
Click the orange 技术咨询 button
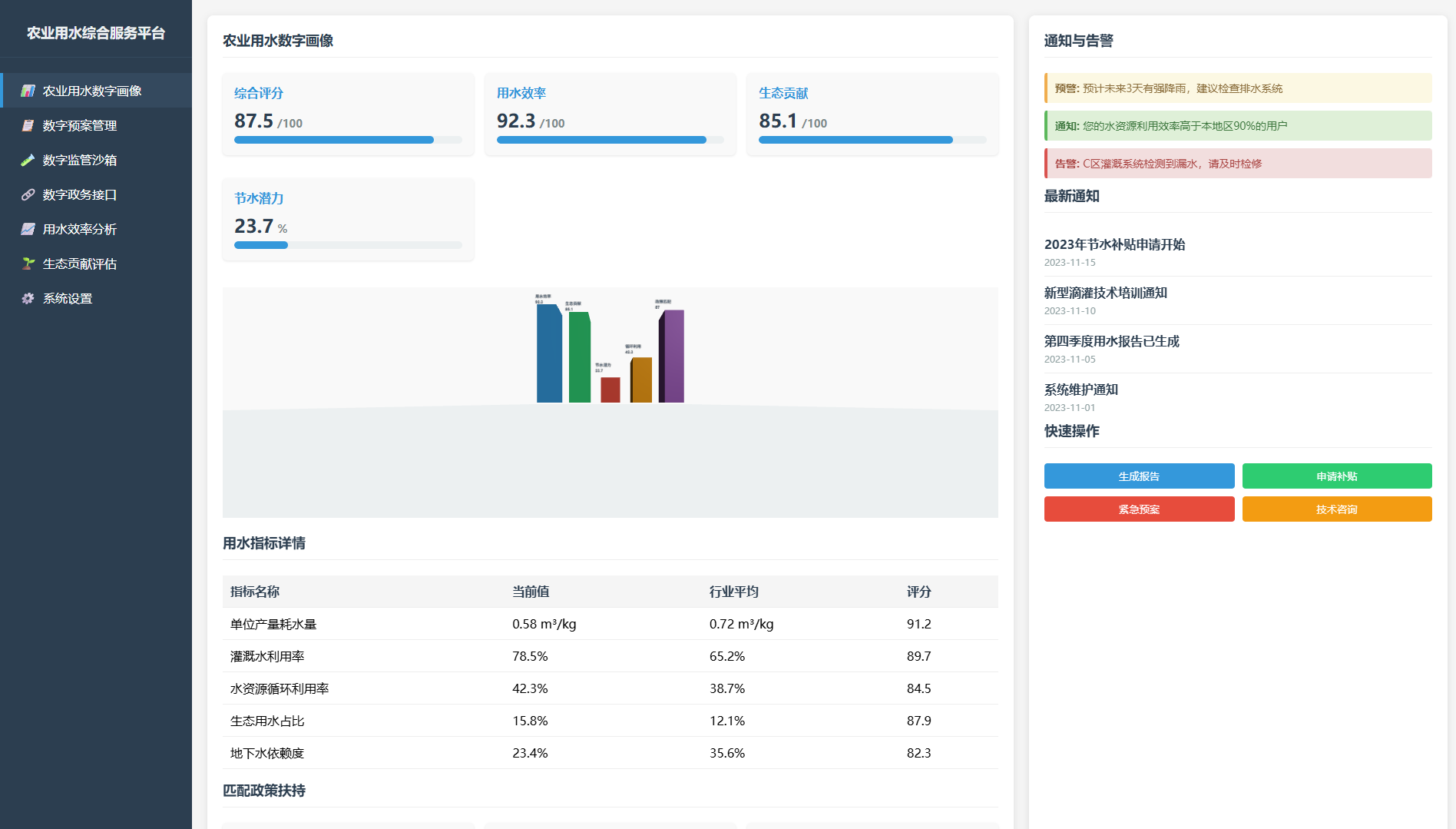coord(1336,509)
